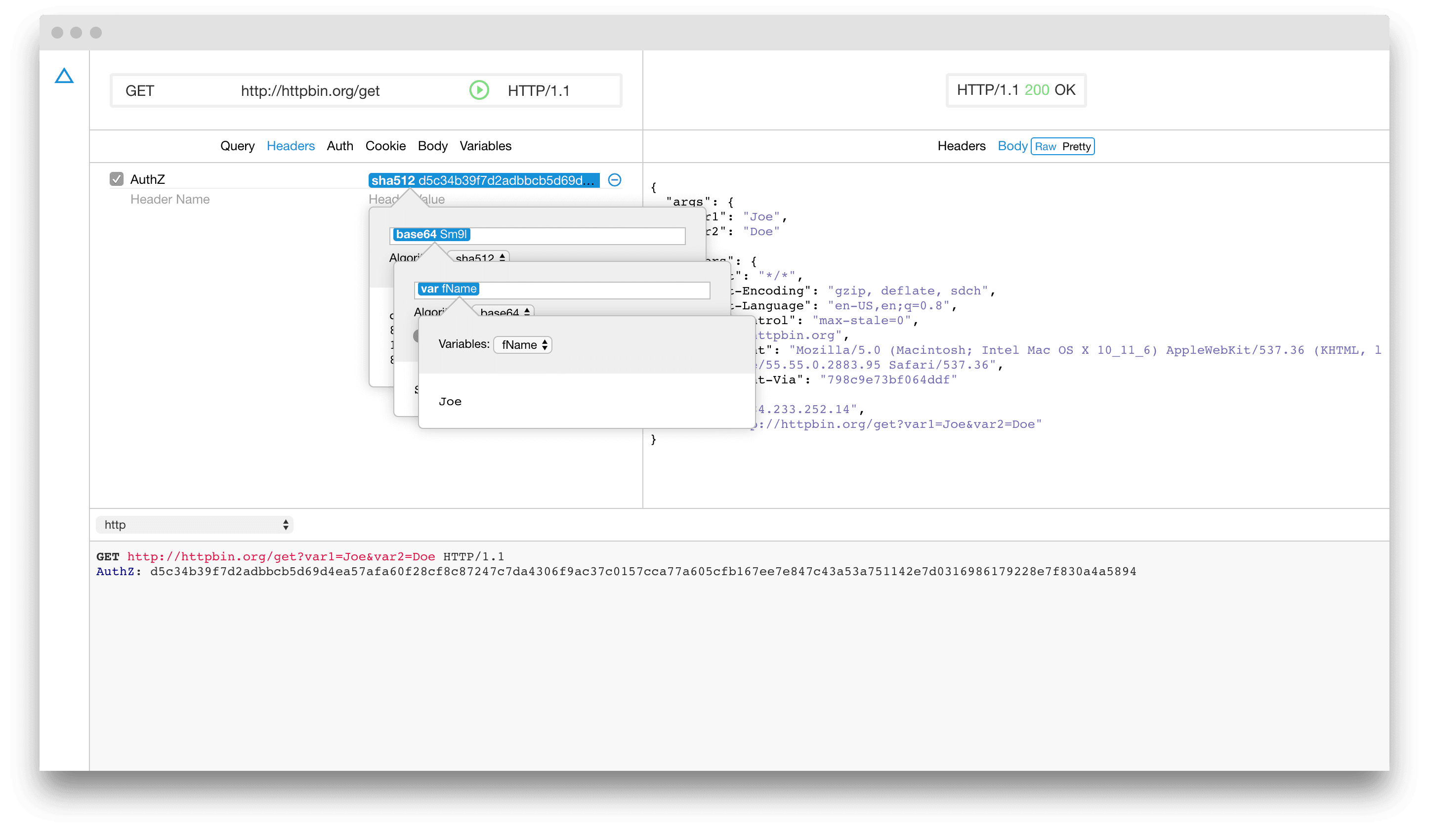Click the empty Header Name field
The height and width of the screenshot is (840, 1429).
coord(170,199)
